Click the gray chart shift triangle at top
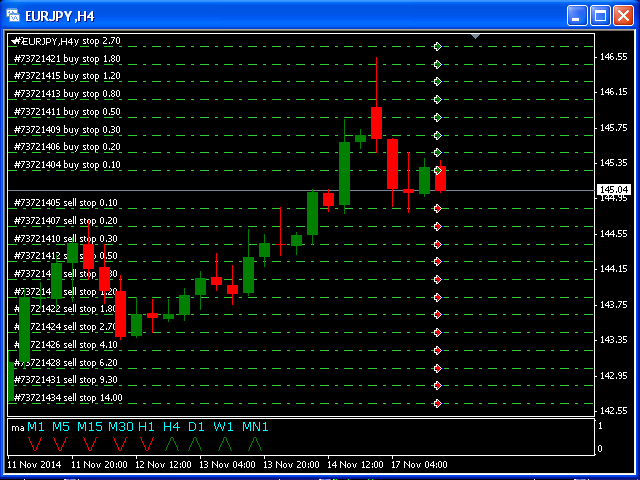Viewport: 640px width, 480px height. pyautogui.click(x=476, y=37)
